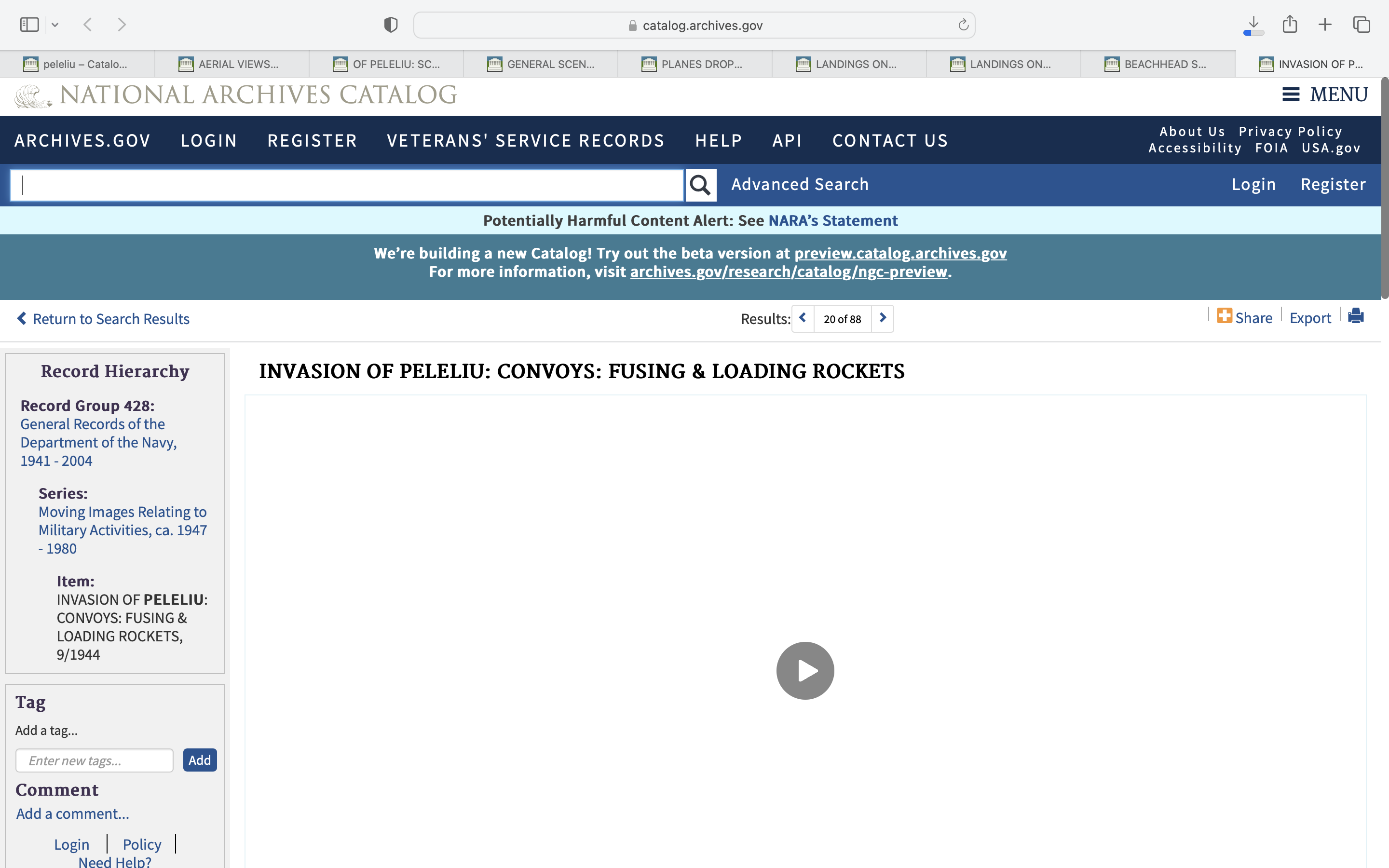Click the printer icon
The image size is (1389, 868).
click(x=1356, y=316)
